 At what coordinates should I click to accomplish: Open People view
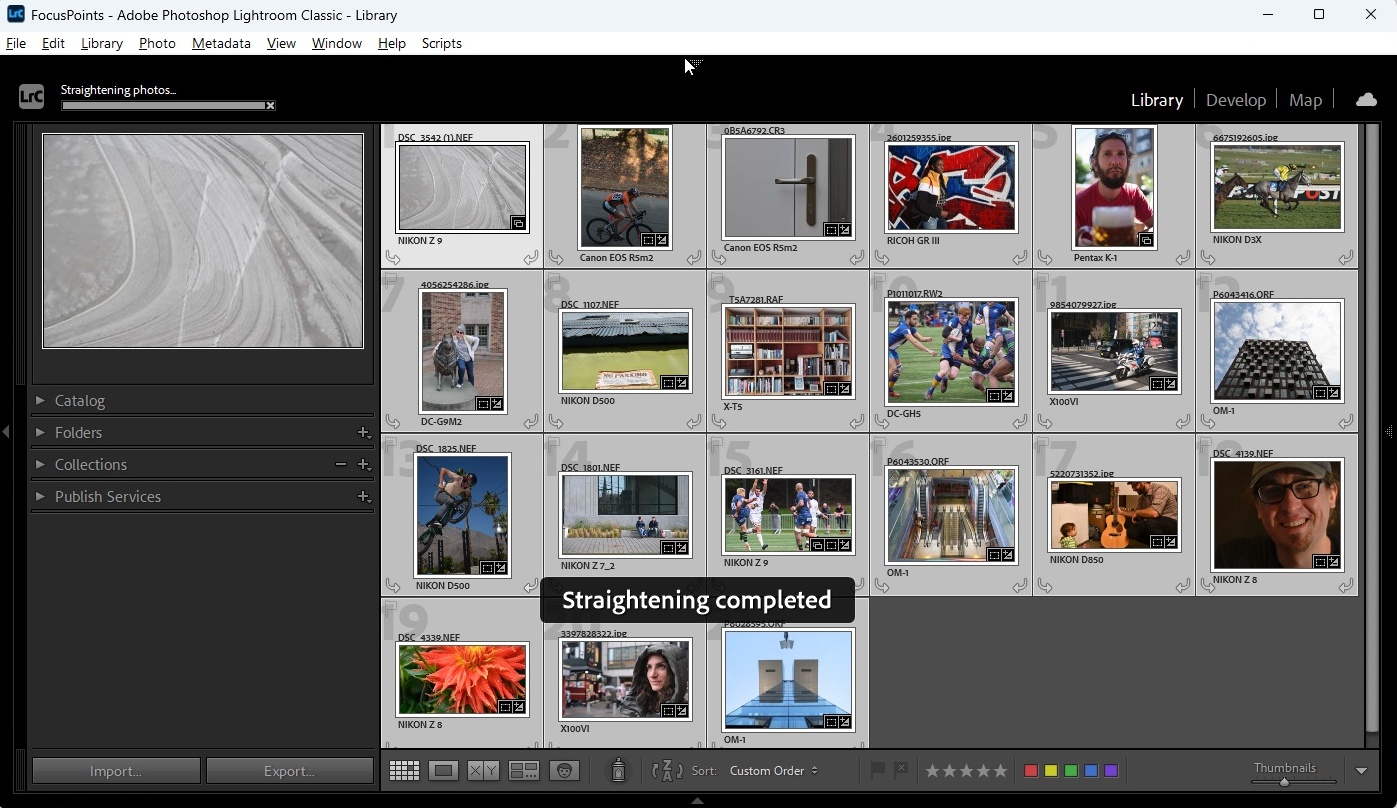coord(565,770)
